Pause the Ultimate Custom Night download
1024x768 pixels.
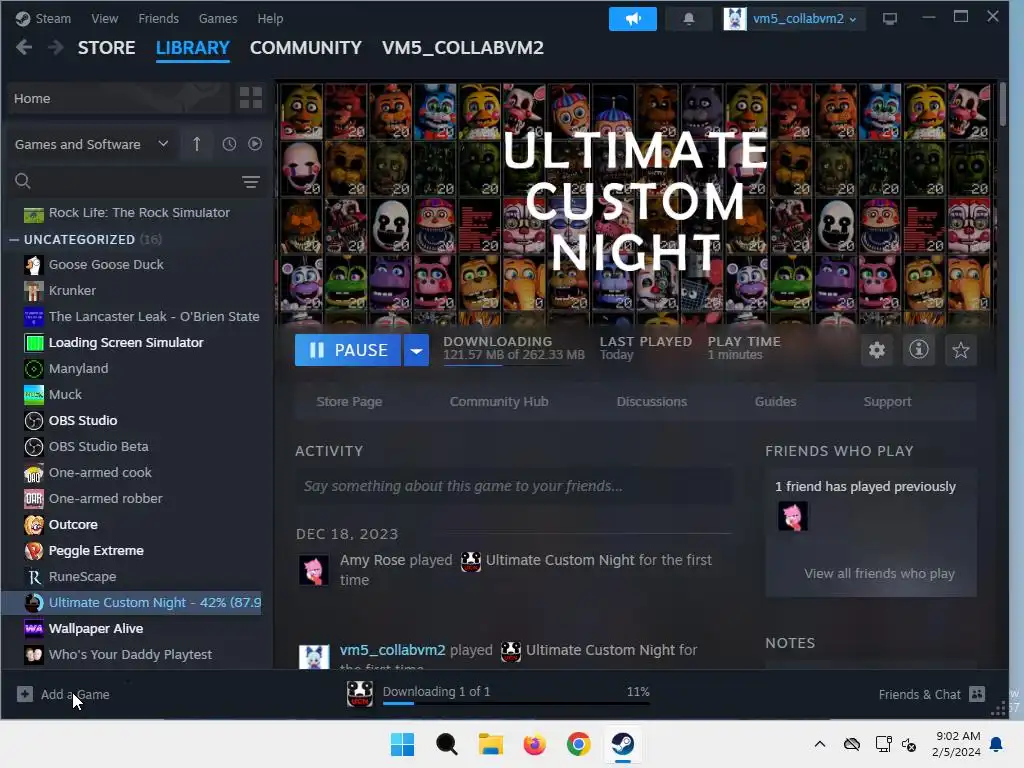click(347, 350)
